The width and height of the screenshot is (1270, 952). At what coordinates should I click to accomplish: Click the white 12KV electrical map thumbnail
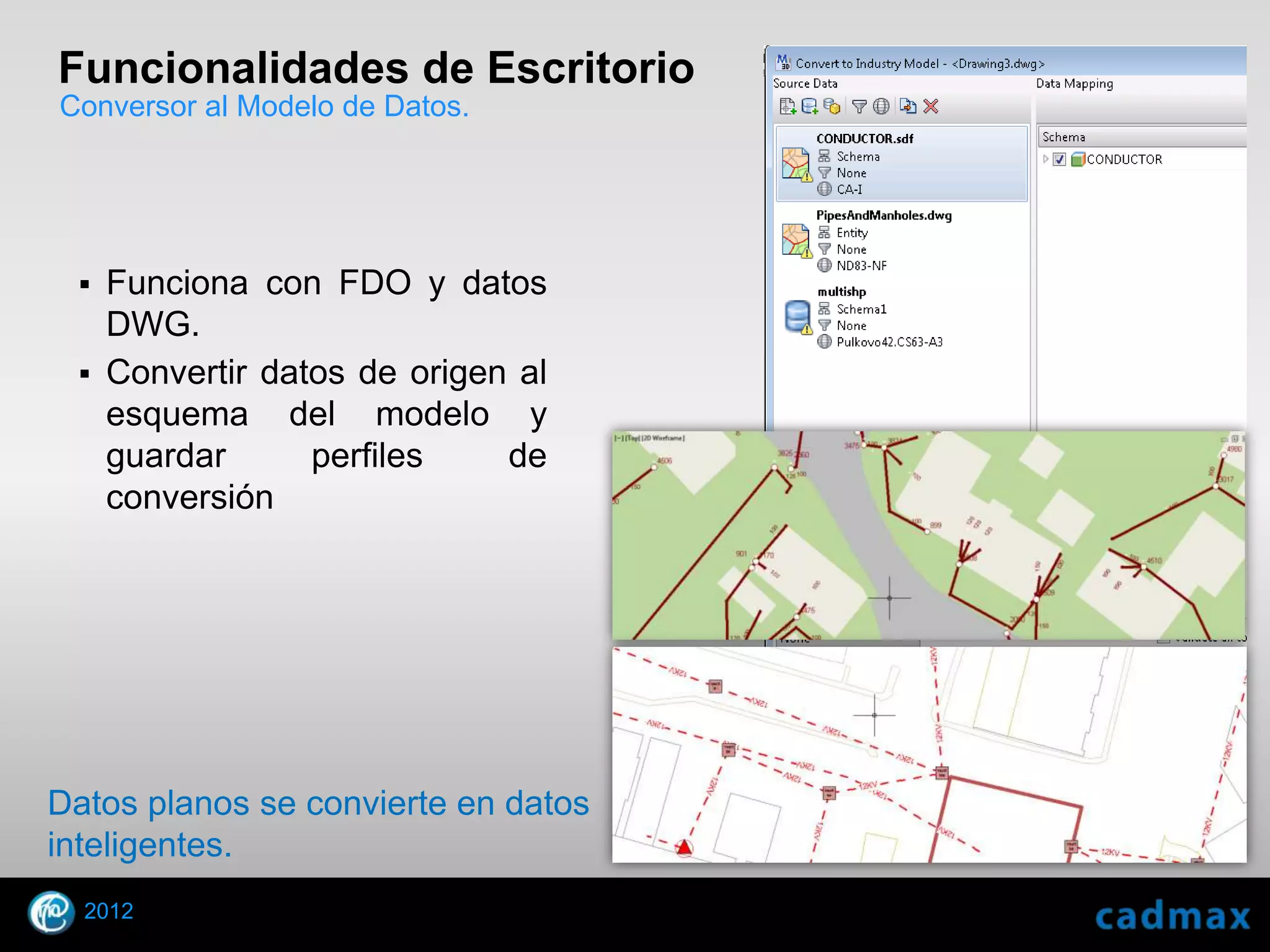tap(929, 755)
